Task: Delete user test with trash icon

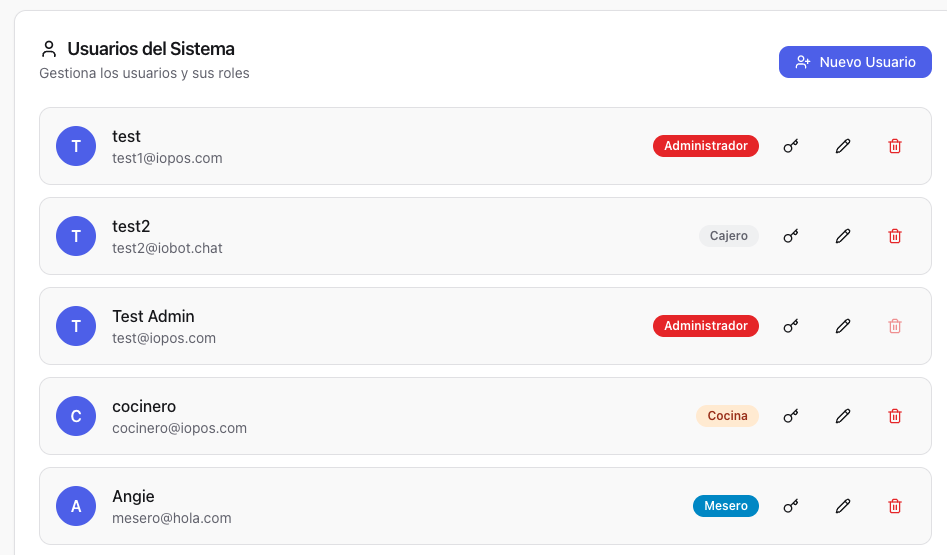Action: [x=895, y=146]
